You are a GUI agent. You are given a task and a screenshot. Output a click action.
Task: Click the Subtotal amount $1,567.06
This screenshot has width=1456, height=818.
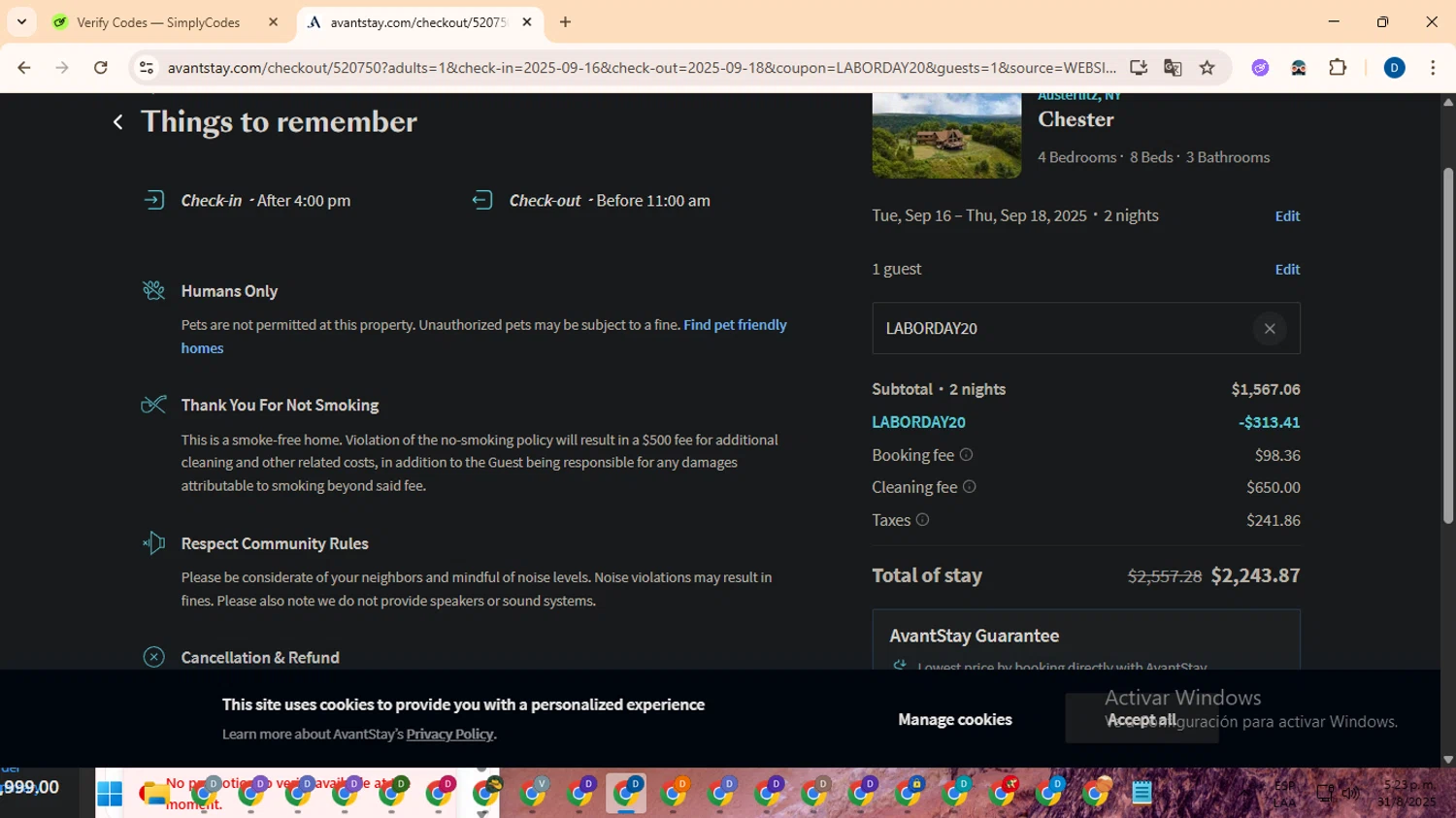coord(1266,389)
